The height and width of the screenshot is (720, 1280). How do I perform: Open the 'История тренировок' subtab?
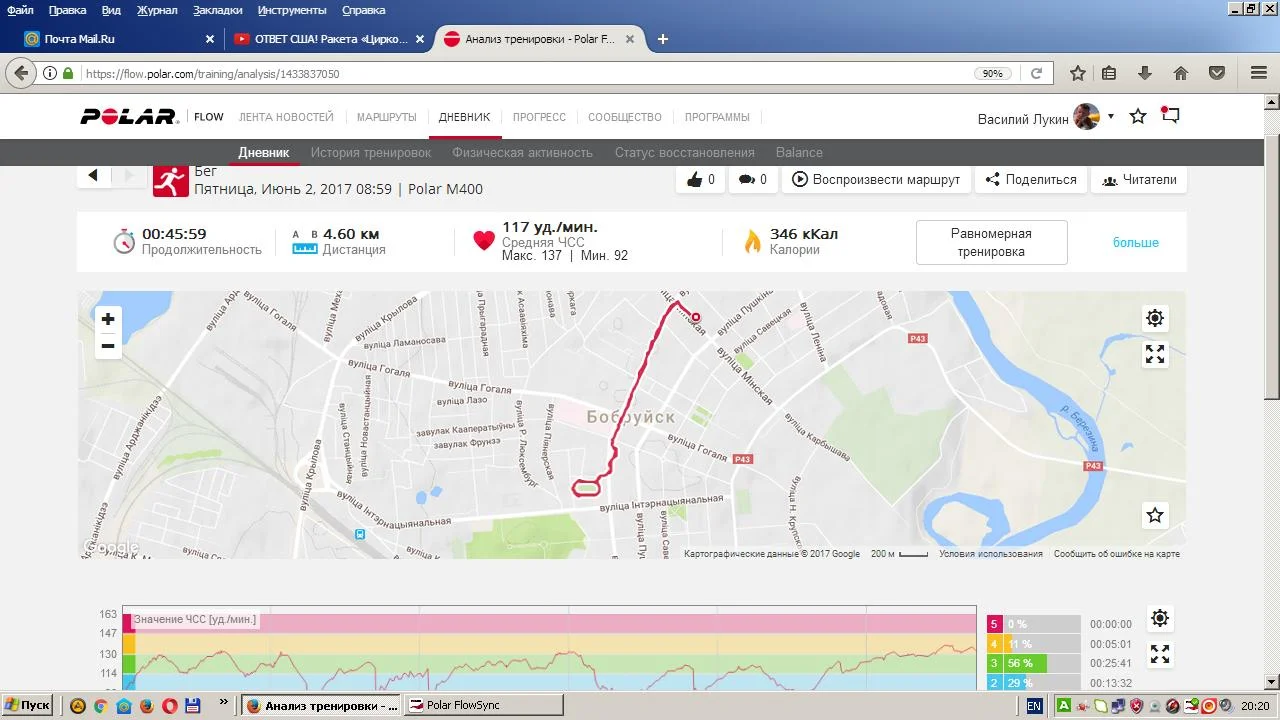click(x=370, y=153)
